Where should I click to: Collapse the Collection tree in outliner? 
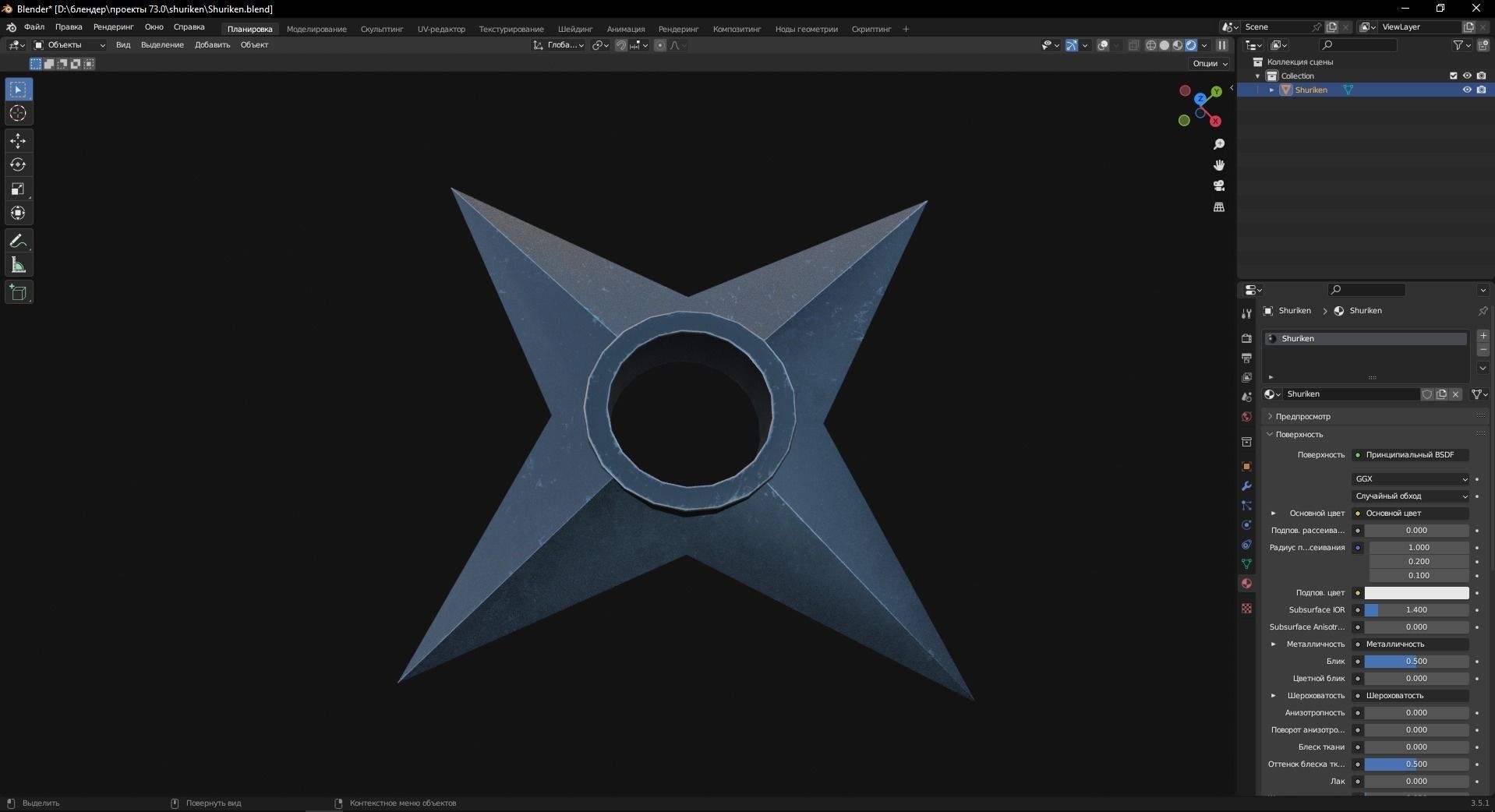1257,76
